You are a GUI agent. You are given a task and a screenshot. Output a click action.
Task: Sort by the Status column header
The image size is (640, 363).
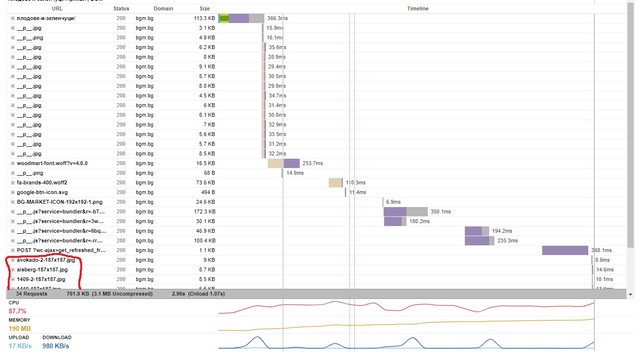tap(121, 9)
